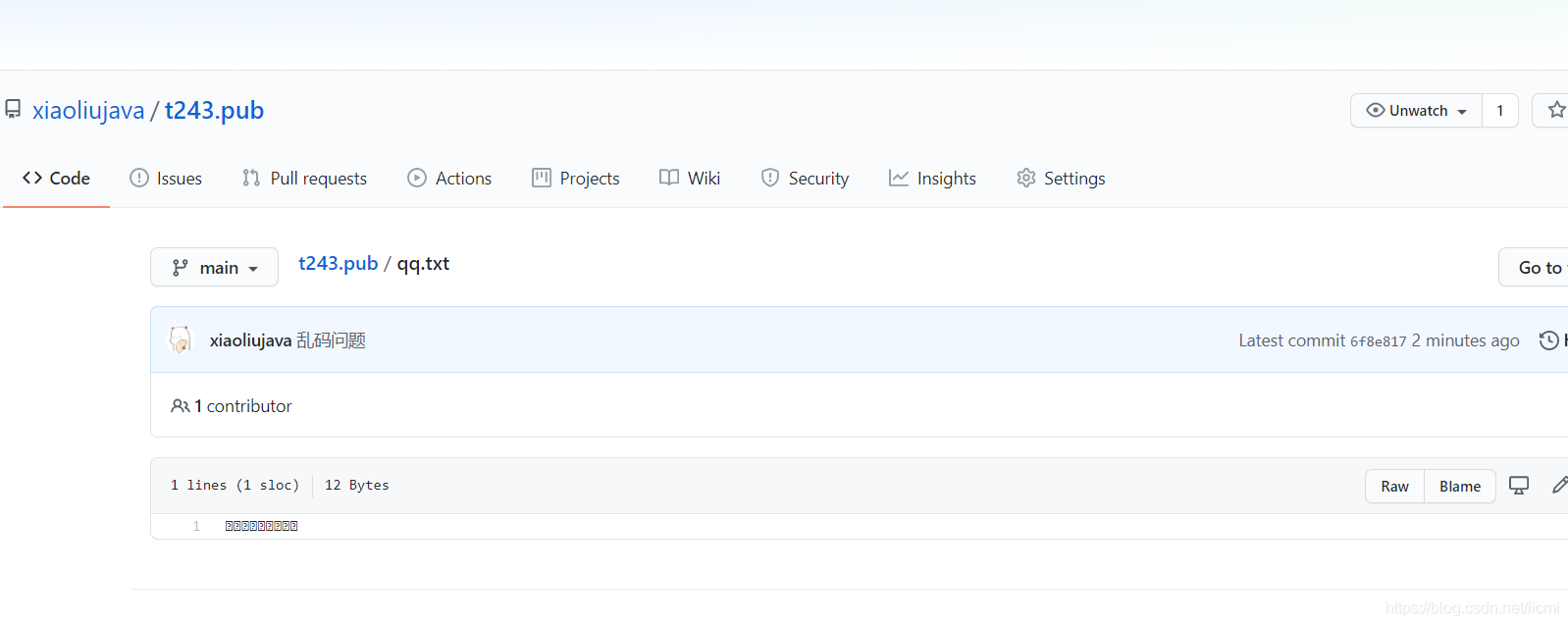Open the Projects tab

pyautogui.click(x=576, y=179)
